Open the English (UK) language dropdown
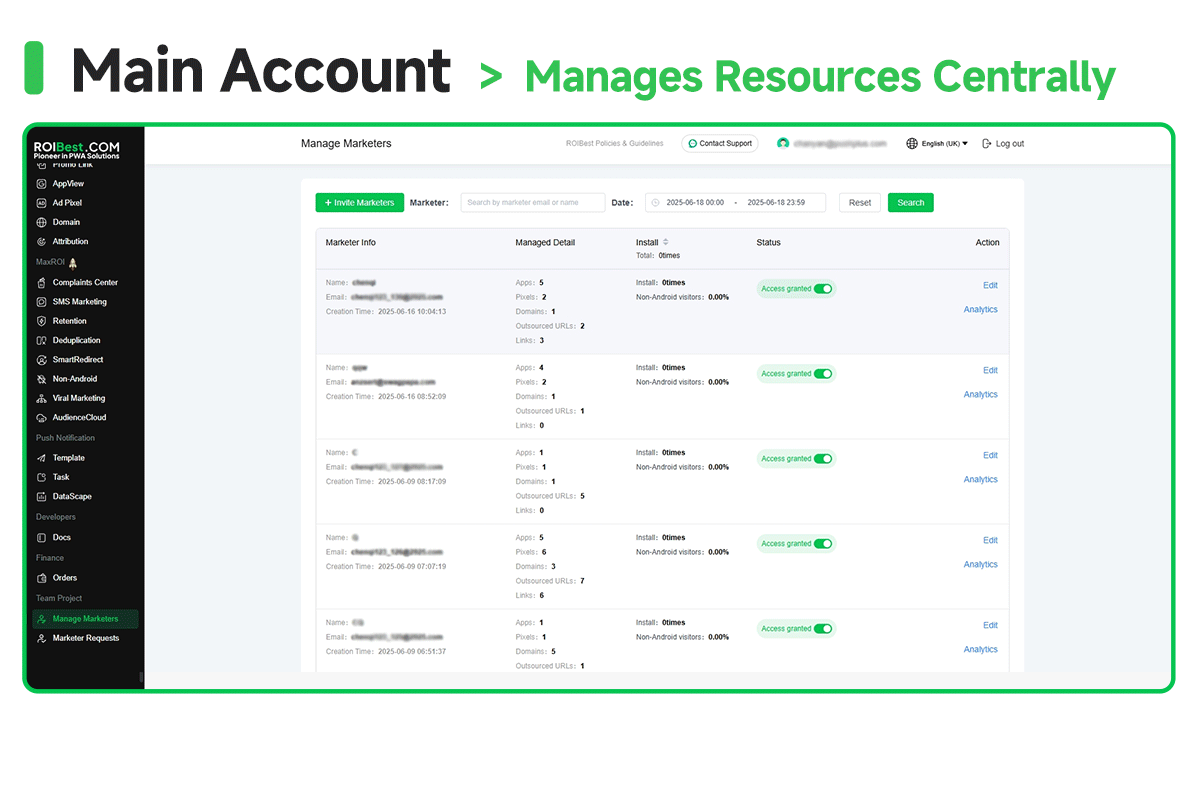The image size is (1200, 789). 944,144
